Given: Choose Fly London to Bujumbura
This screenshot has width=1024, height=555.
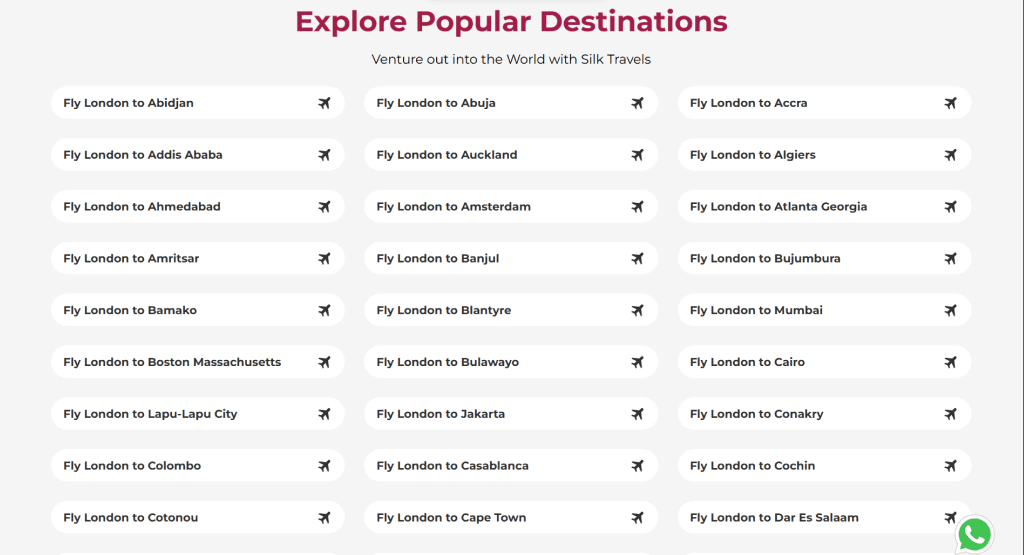Looking at the screenshot, I should click(x=824, y=259).
